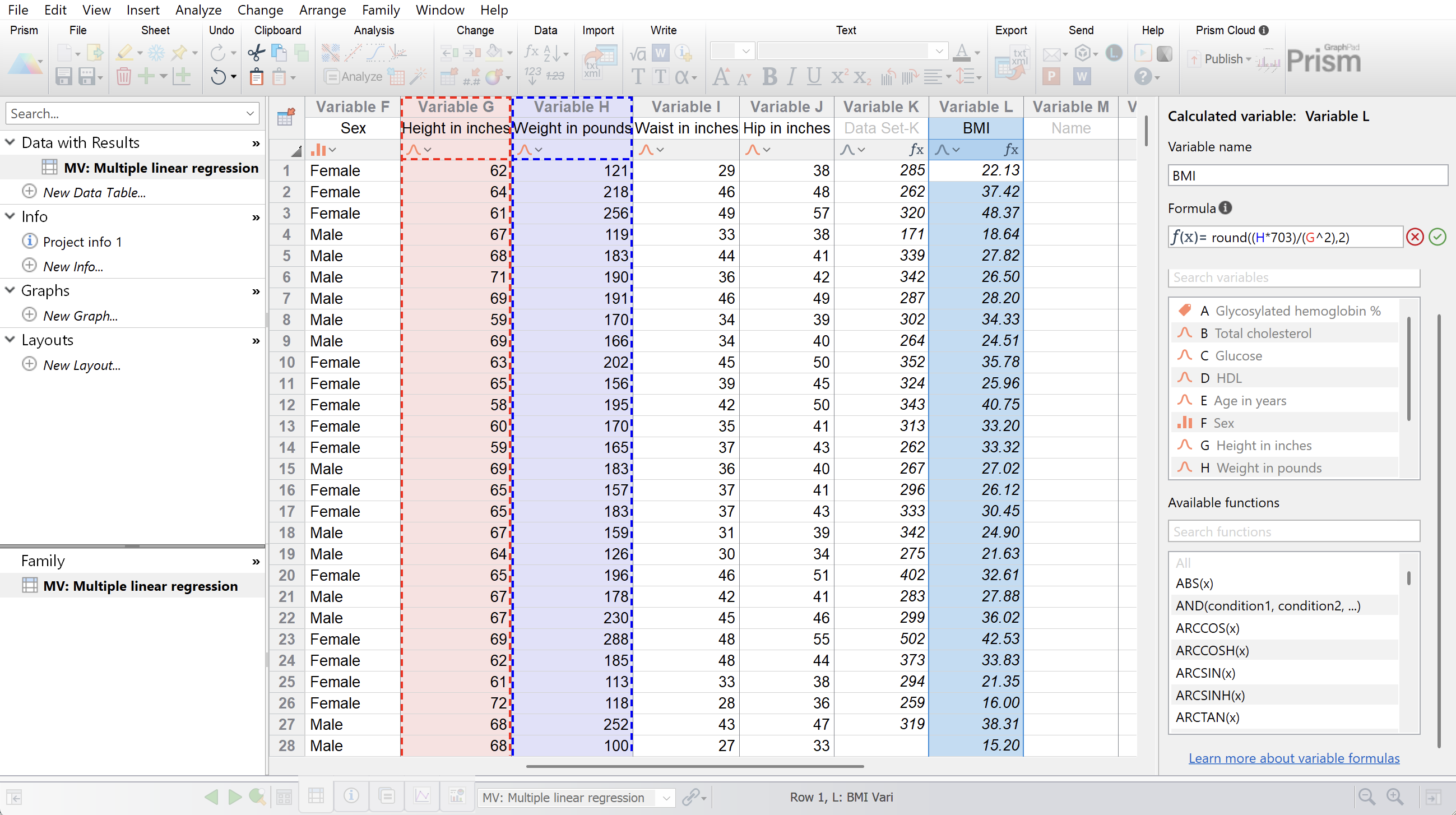Viewport: 1456px width, 815px height.
Task: Click the Zoom in magnifier icon
Action: click(x=1394, y=797)
